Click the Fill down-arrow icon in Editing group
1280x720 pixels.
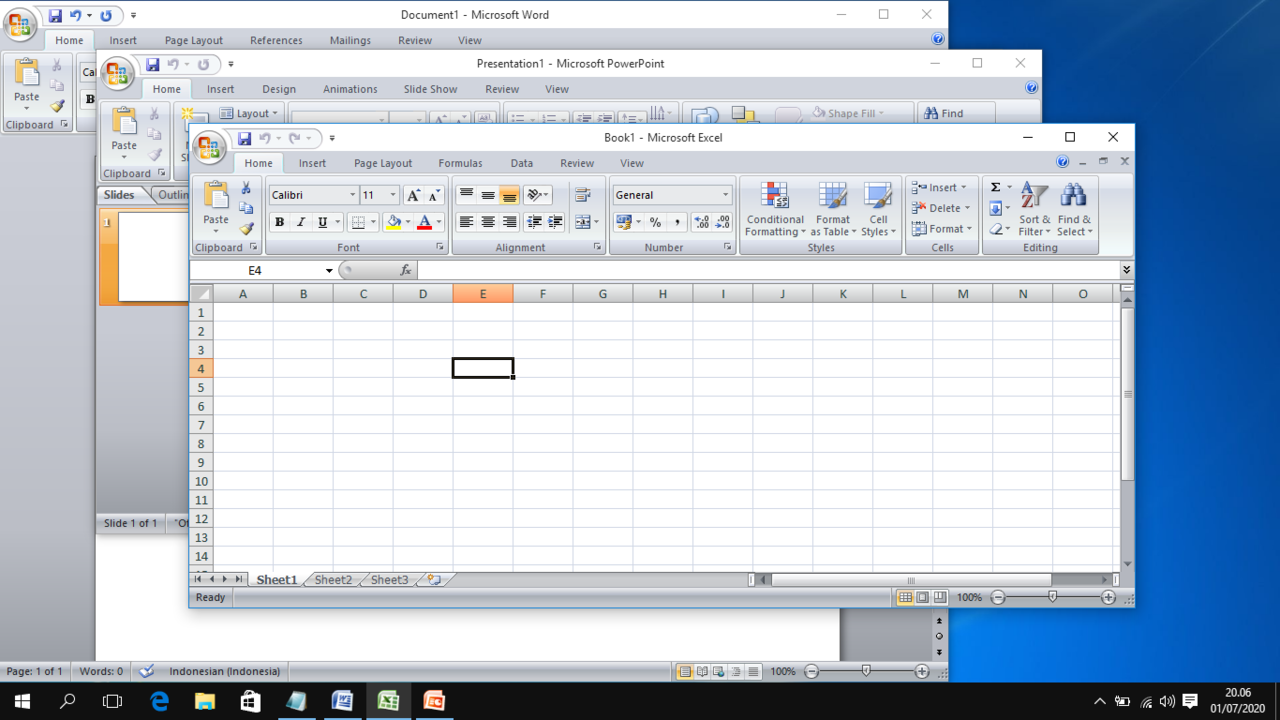pyautogui.click(x=996, y=208)
